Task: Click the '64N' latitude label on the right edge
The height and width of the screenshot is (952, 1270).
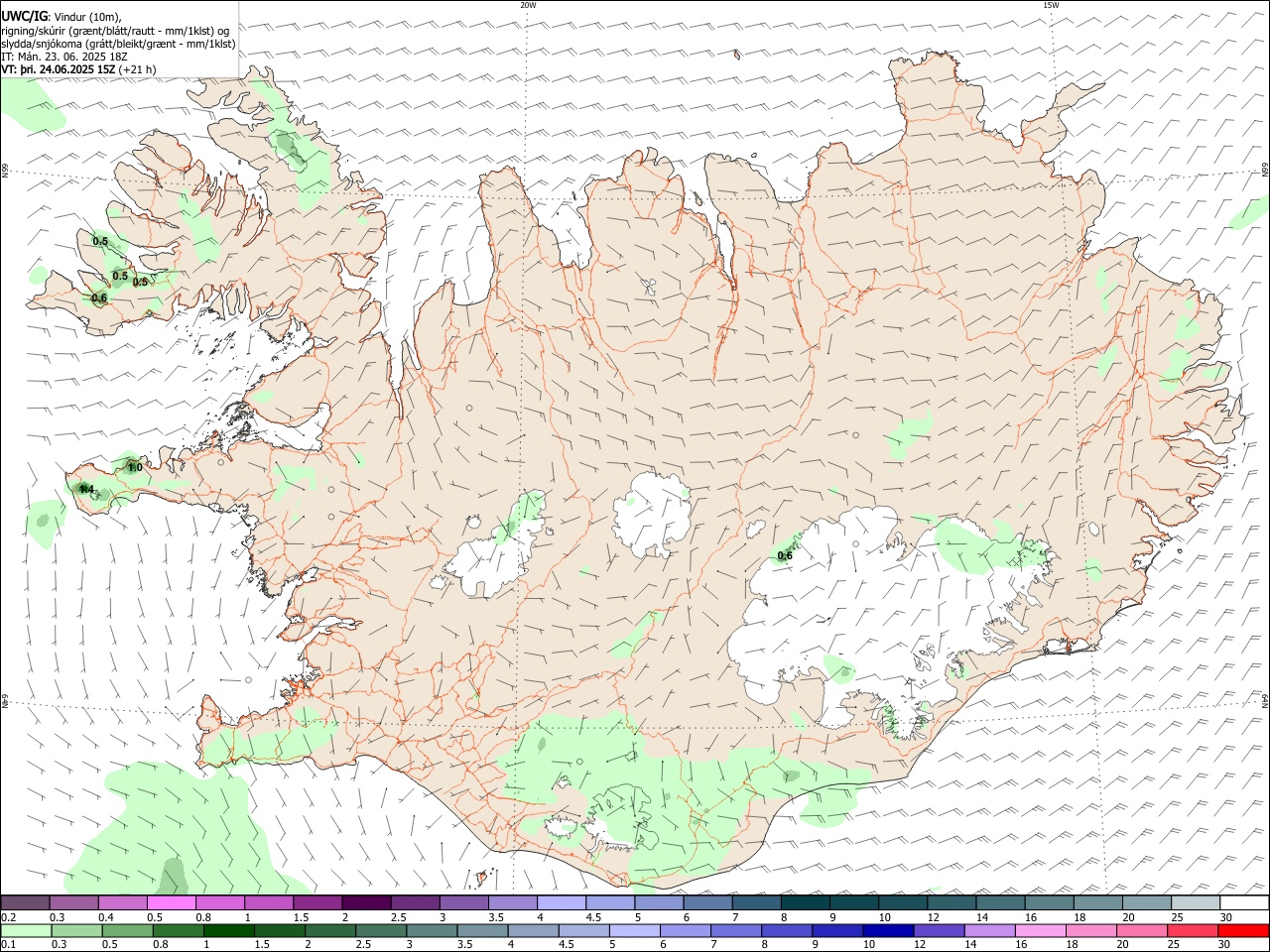Action: click(x=1265, y=700)
